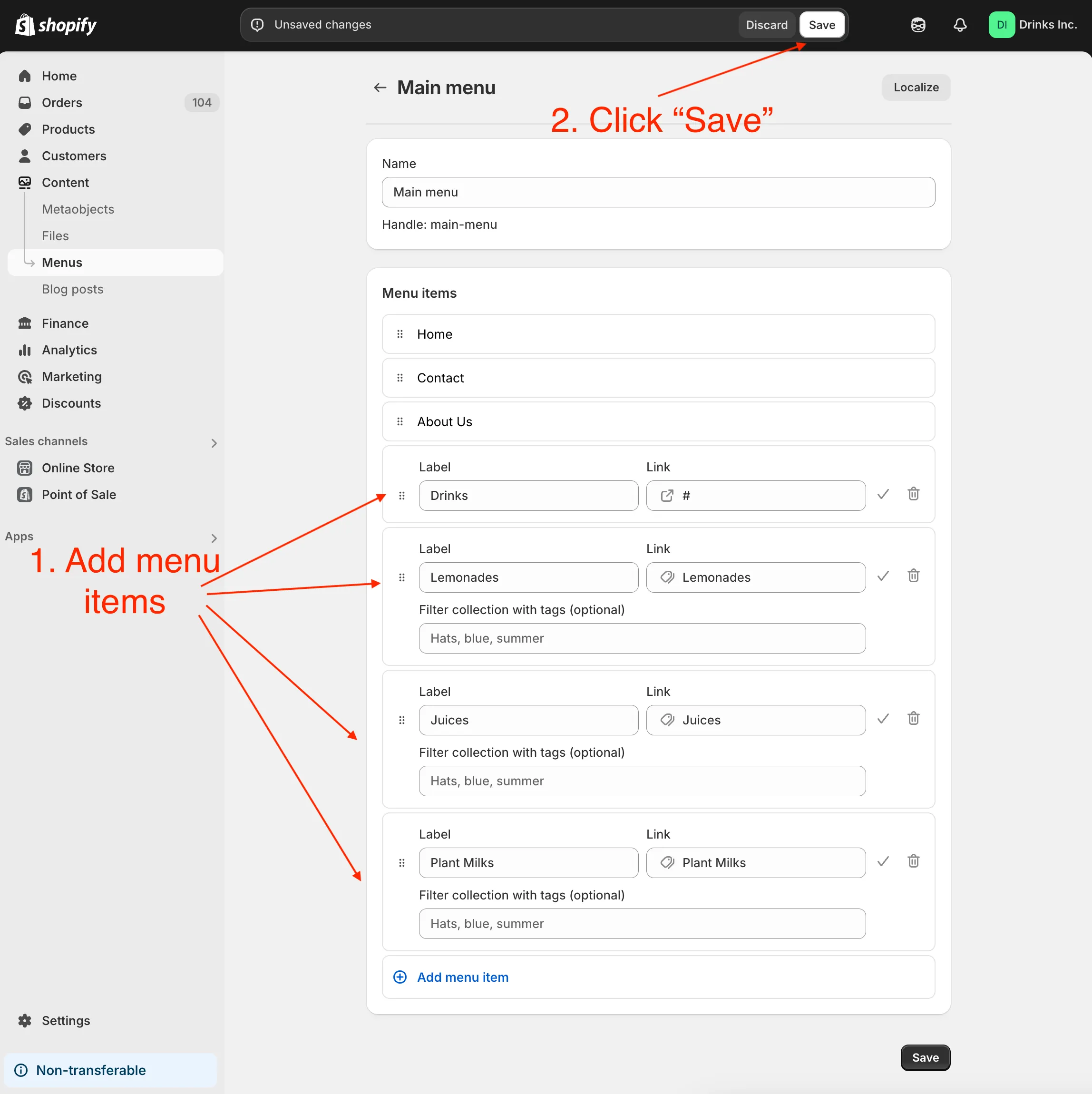Open the Drinks Inc. account menu
This screenshot has height=1094, width=1092.
(x=1033, y=24)
